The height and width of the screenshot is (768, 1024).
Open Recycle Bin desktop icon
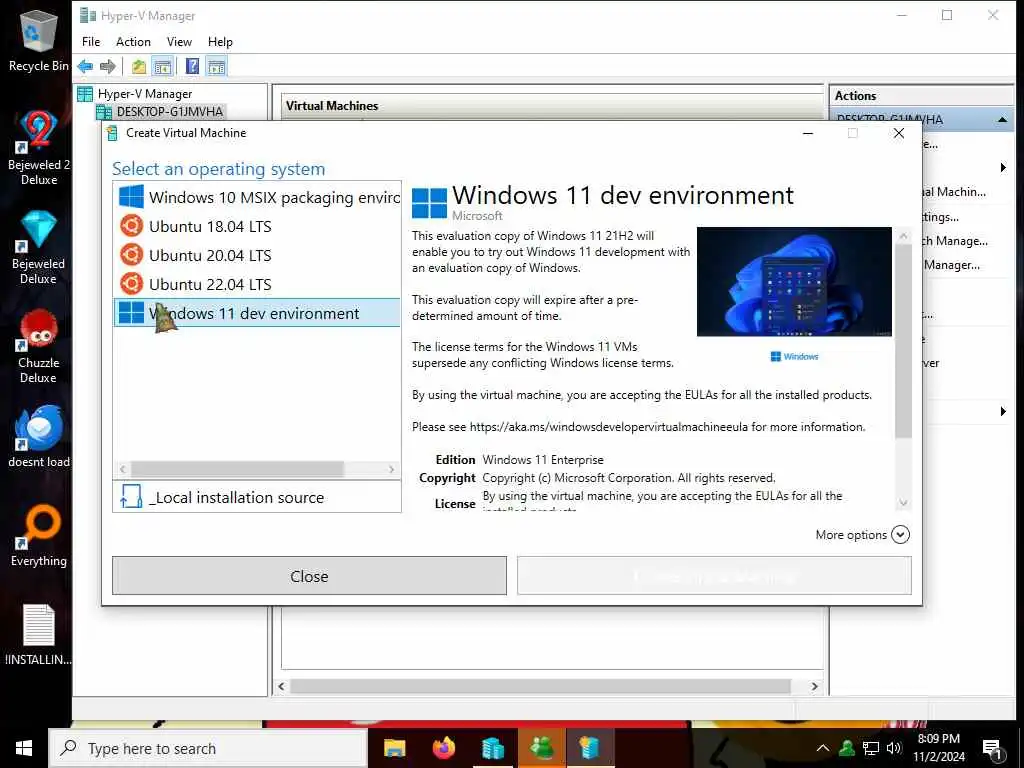pos(39,41)
